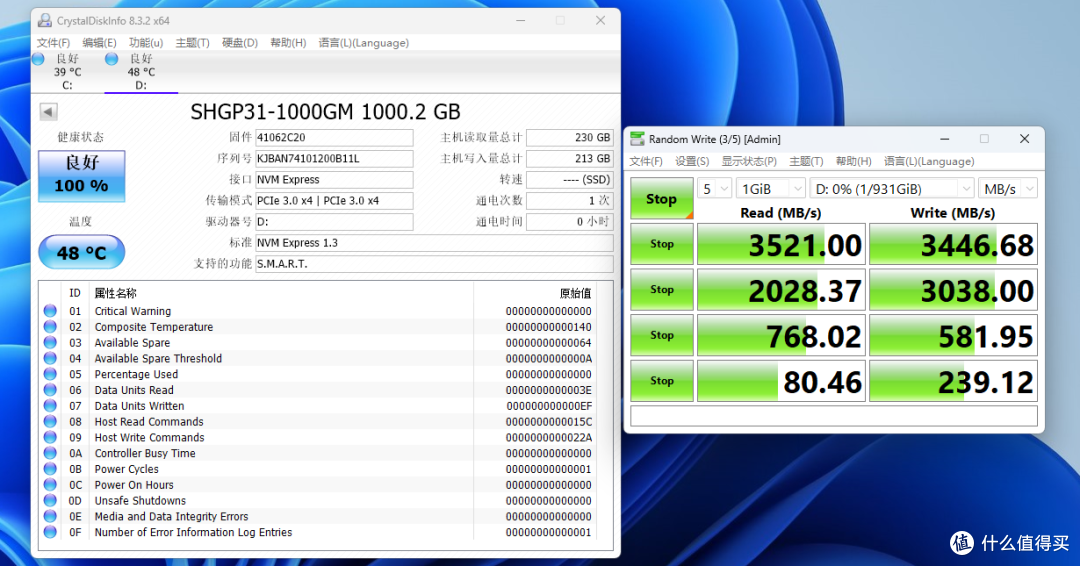Click the previous disk arrow button
1080x566 pixels.
click(x=48, y=112)
